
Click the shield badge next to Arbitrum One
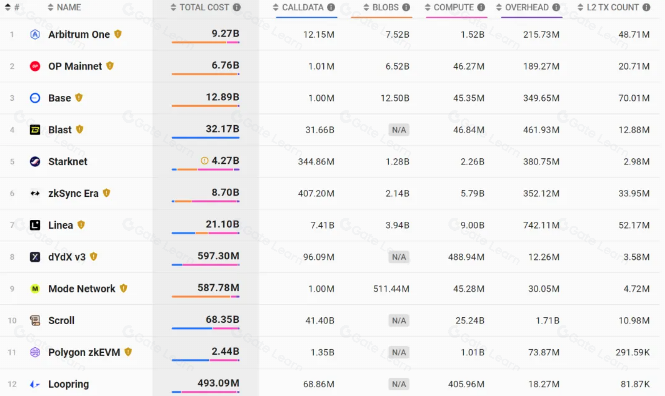pos(118,34)
